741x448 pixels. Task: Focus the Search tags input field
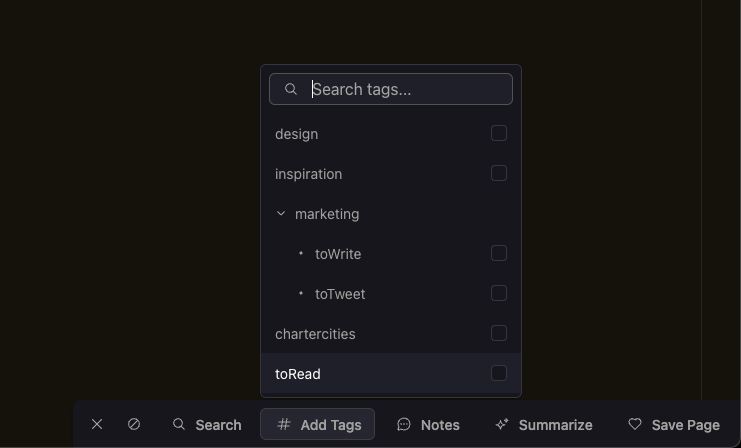pyautogui.click(x=405, y=89)
